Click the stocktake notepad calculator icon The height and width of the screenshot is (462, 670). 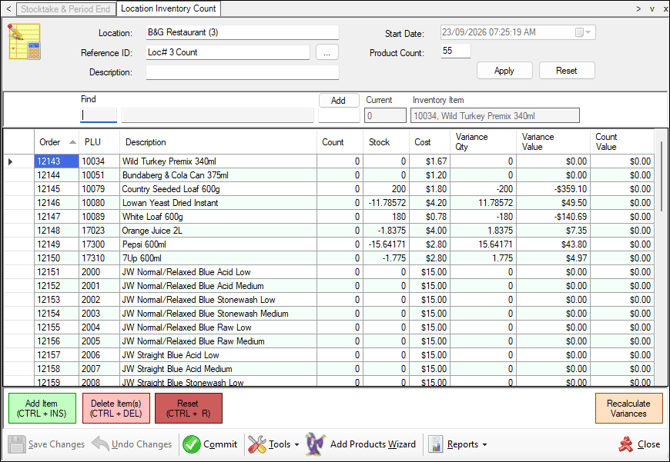pyautogui.click(x=24, y=41)
